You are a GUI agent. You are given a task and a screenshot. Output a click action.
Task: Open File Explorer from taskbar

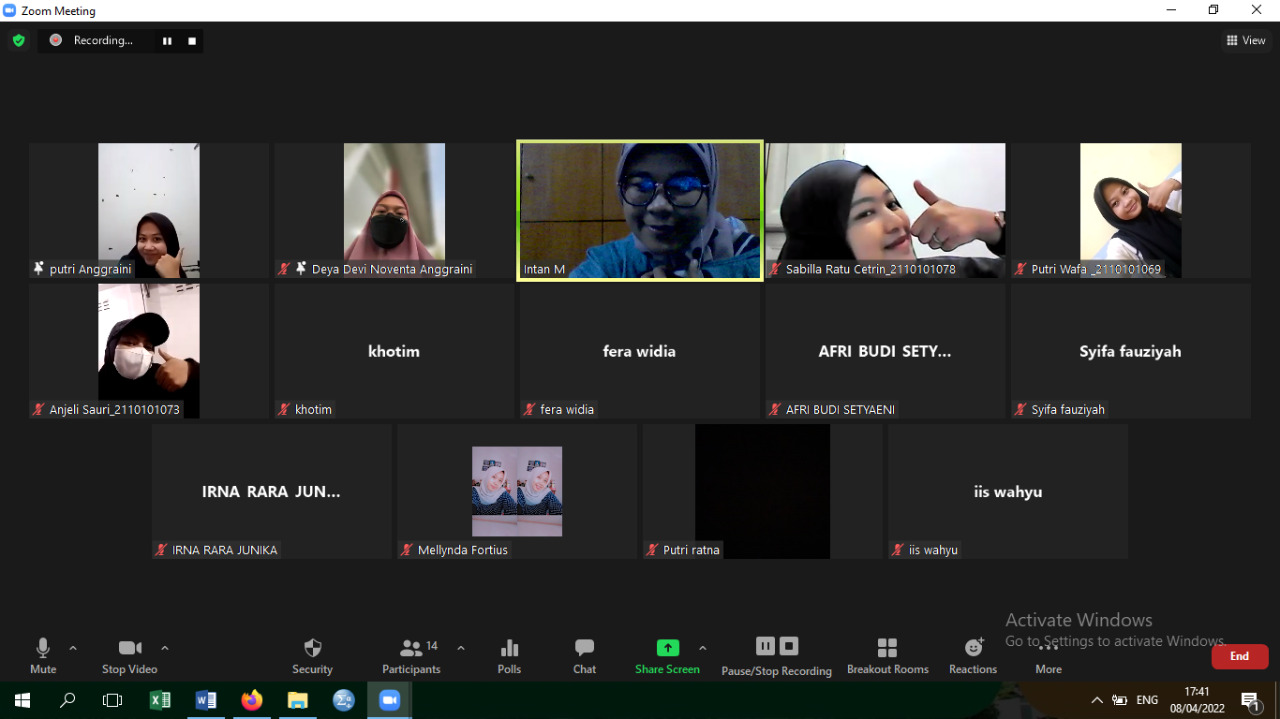point(298,700)
